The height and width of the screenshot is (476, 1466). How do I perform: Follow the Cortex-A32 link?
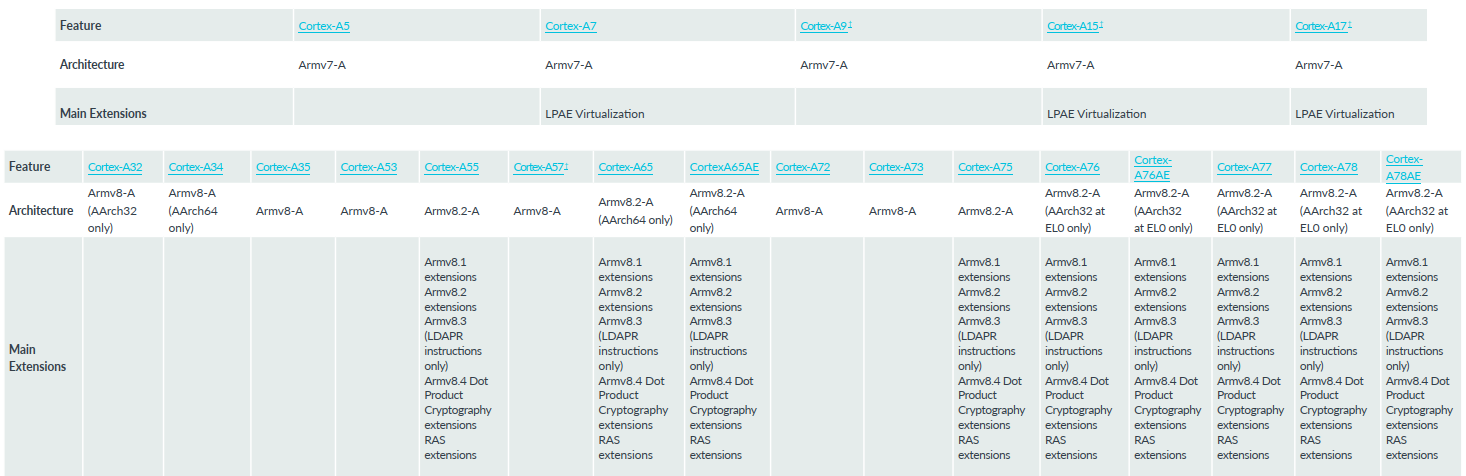(x=115, y=167)
